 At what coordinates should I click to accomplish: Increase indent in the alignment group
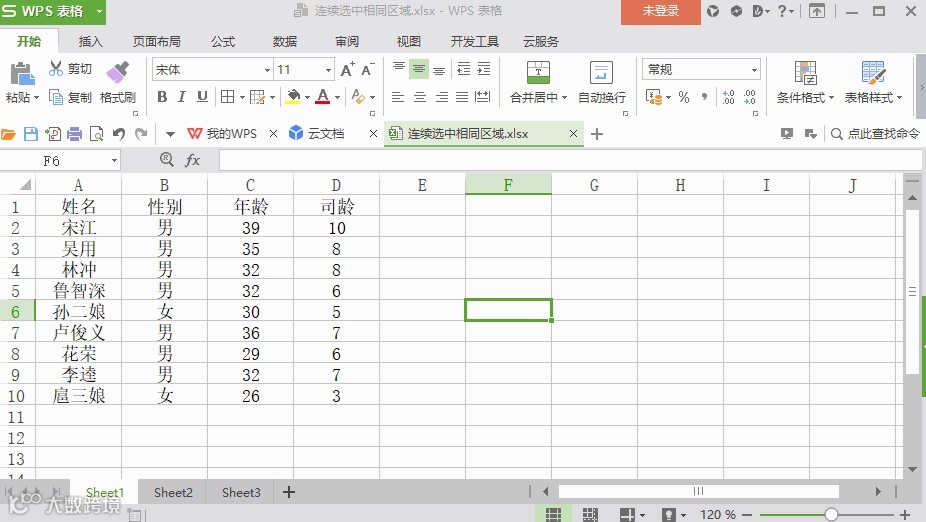(484, 69)
